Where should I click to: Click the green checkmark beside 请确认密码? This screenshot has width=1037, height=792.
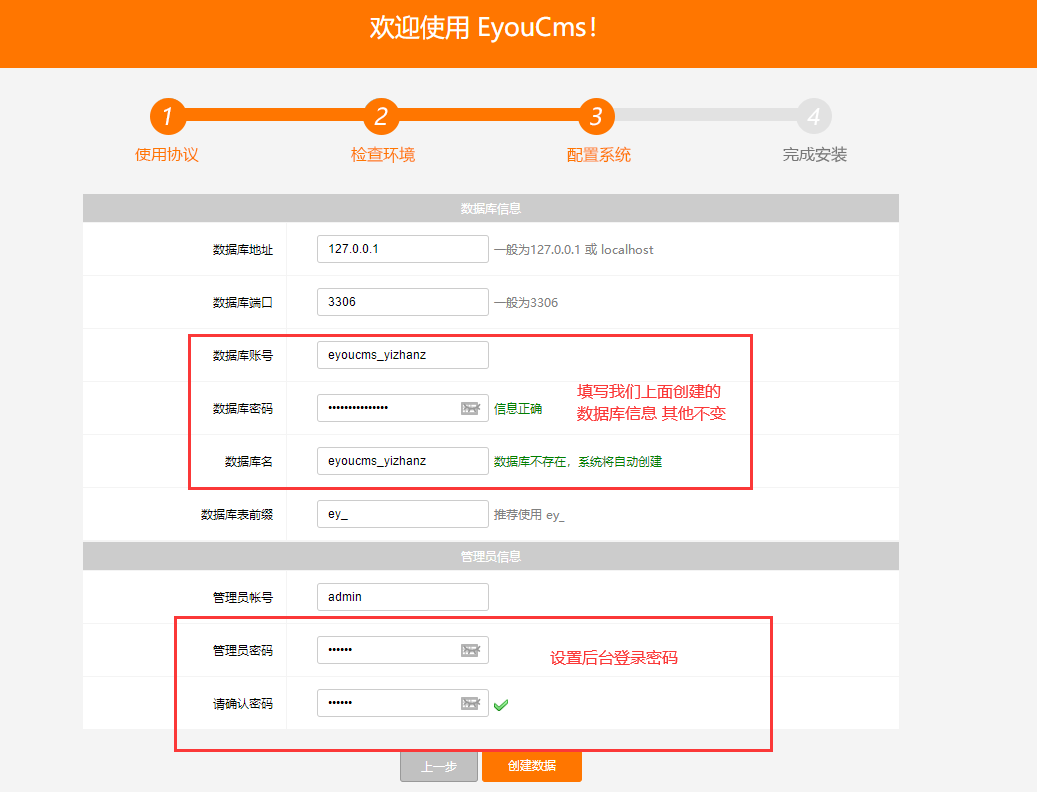click(501, 703)
